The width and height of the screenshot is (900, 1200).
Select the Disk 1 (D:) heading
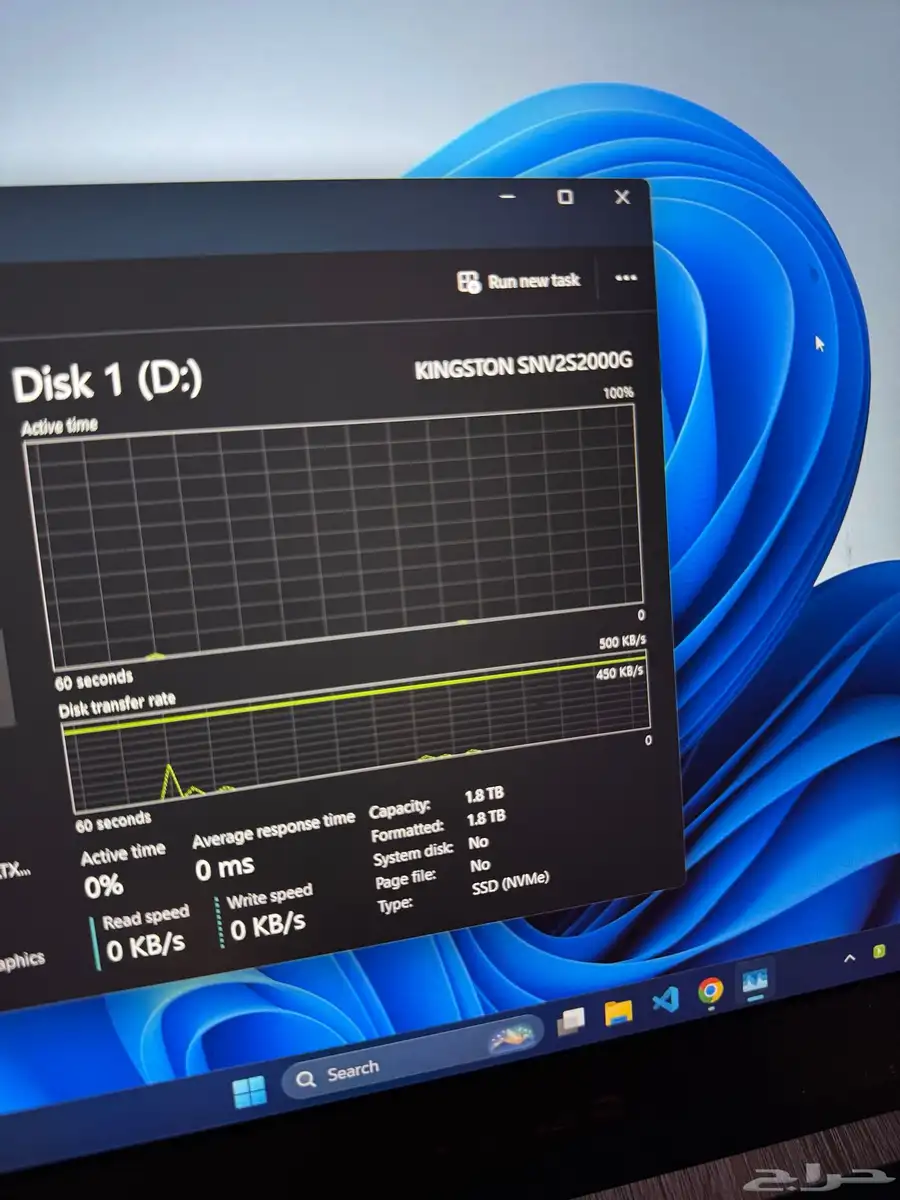(107, 383)
